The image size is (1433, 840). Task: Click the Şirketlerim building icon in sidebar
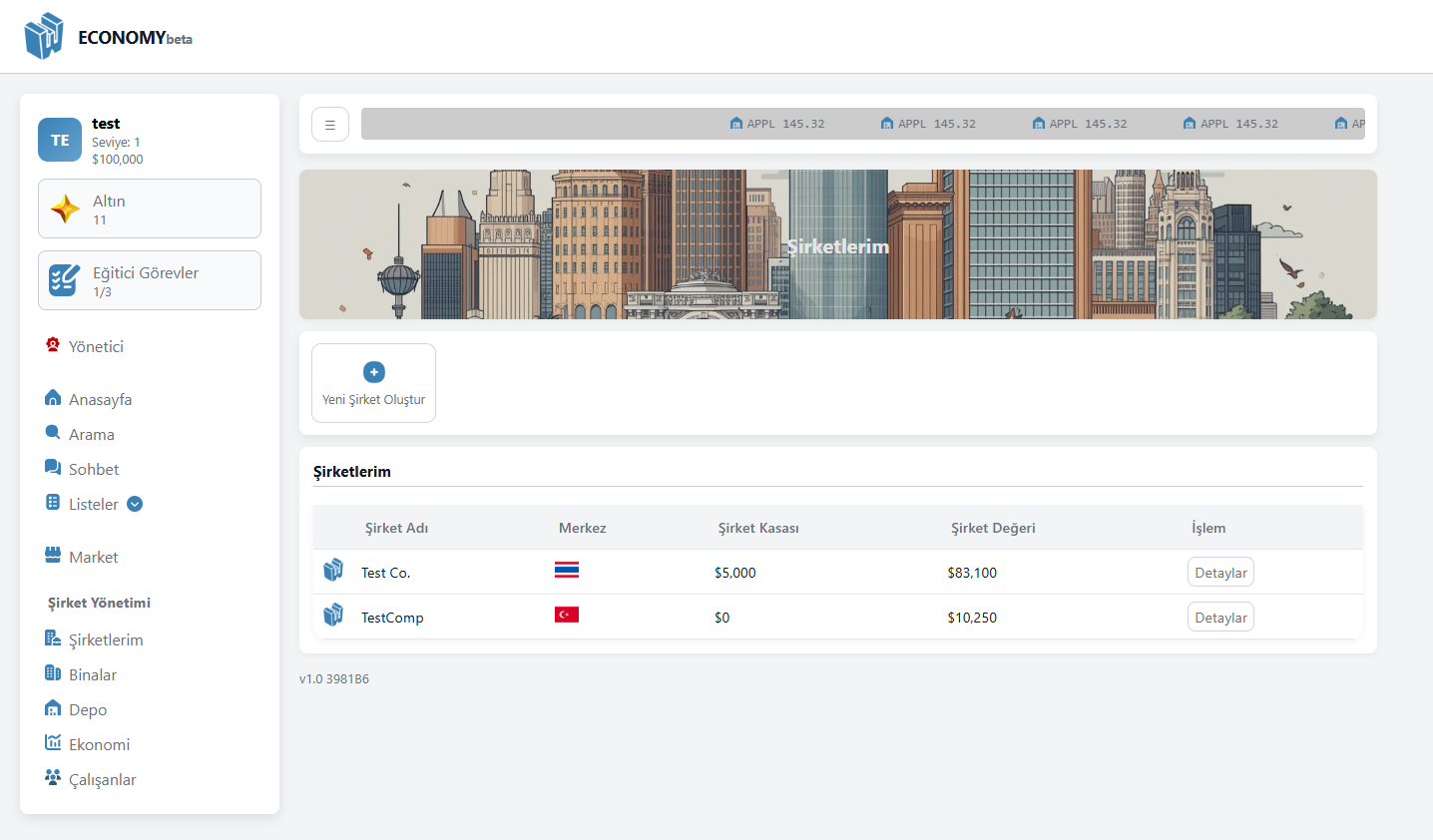[x=53, y=638]
